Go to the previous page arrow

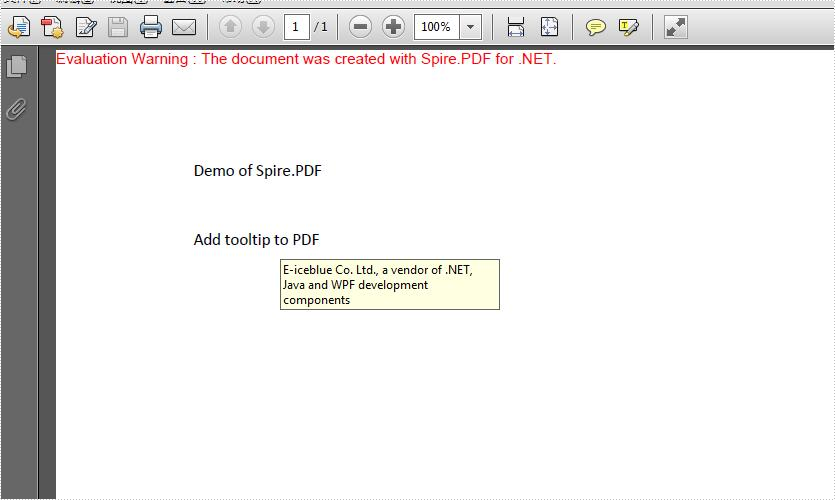coord(231,27)
